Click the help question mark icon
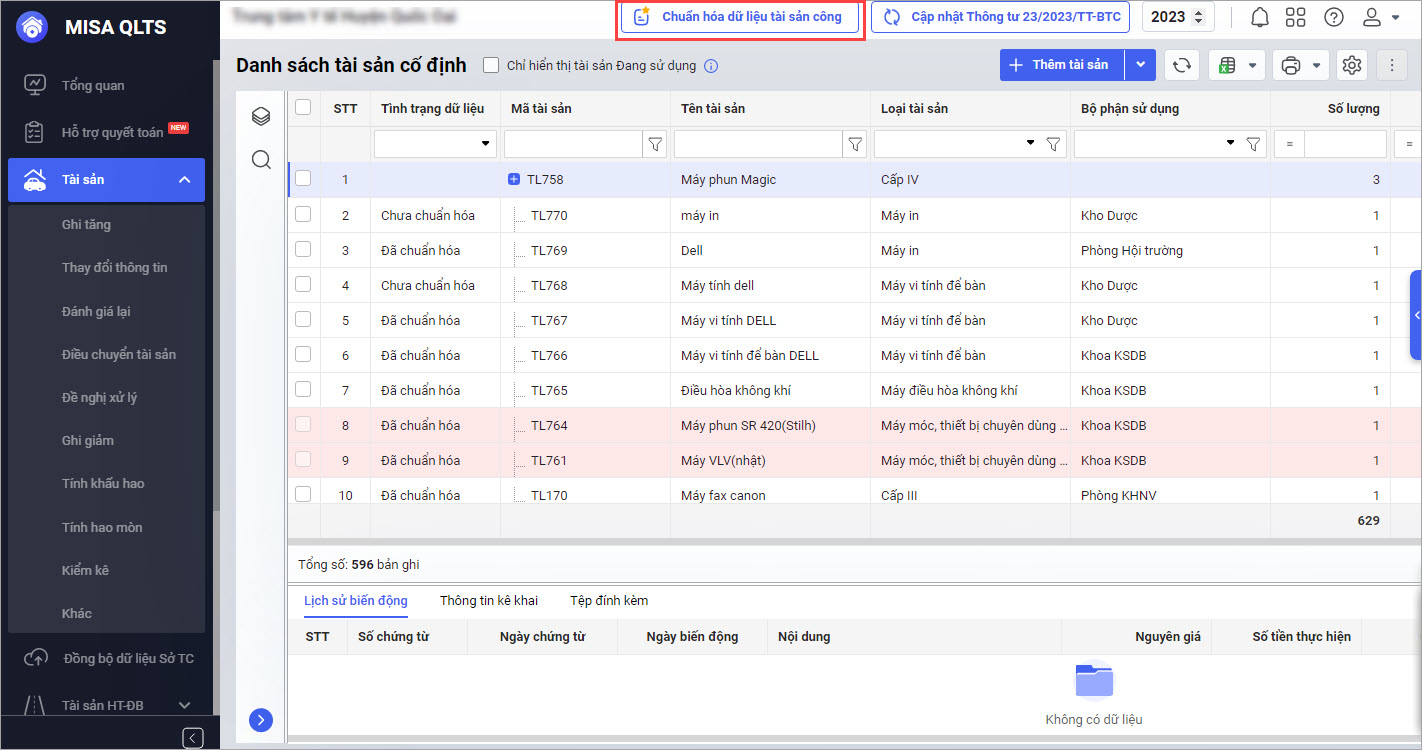 (x=1333, y=17)
